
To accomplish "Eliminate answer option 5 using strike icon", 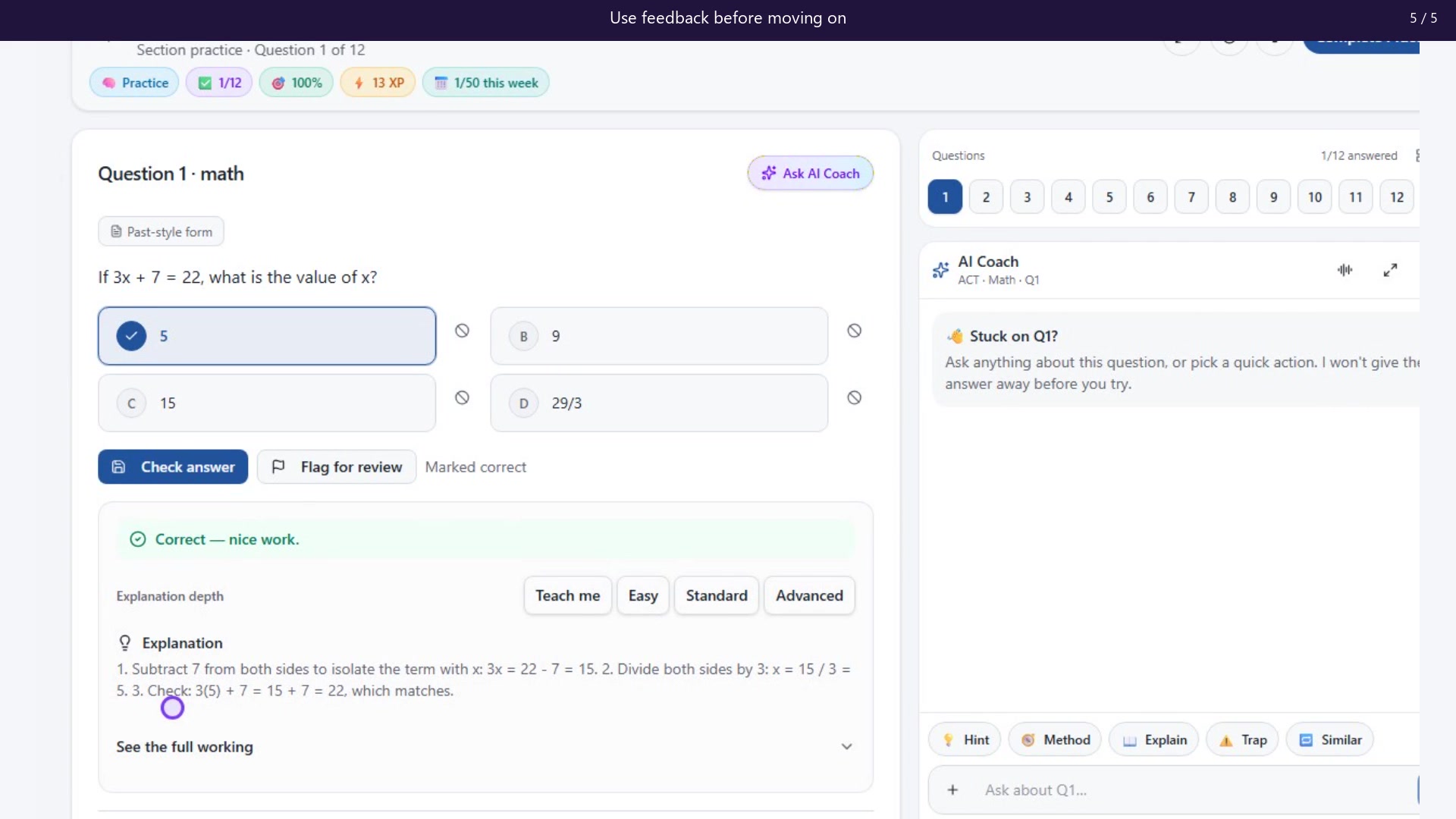I will pyautogui.click(x=462, y=331).
